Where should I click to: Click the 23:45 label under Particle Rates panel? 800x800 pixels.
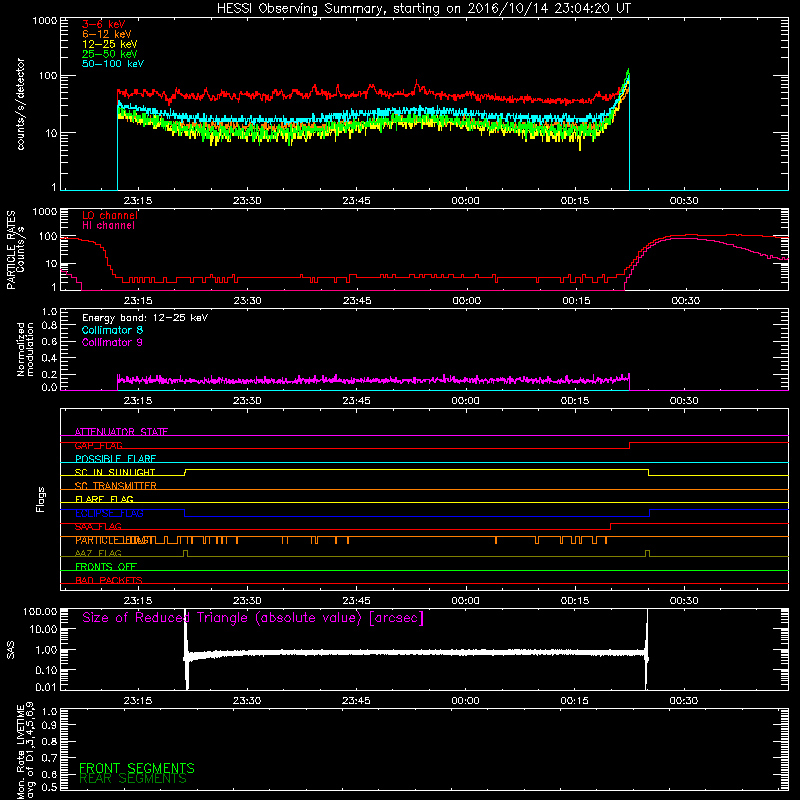coord(357,301)
